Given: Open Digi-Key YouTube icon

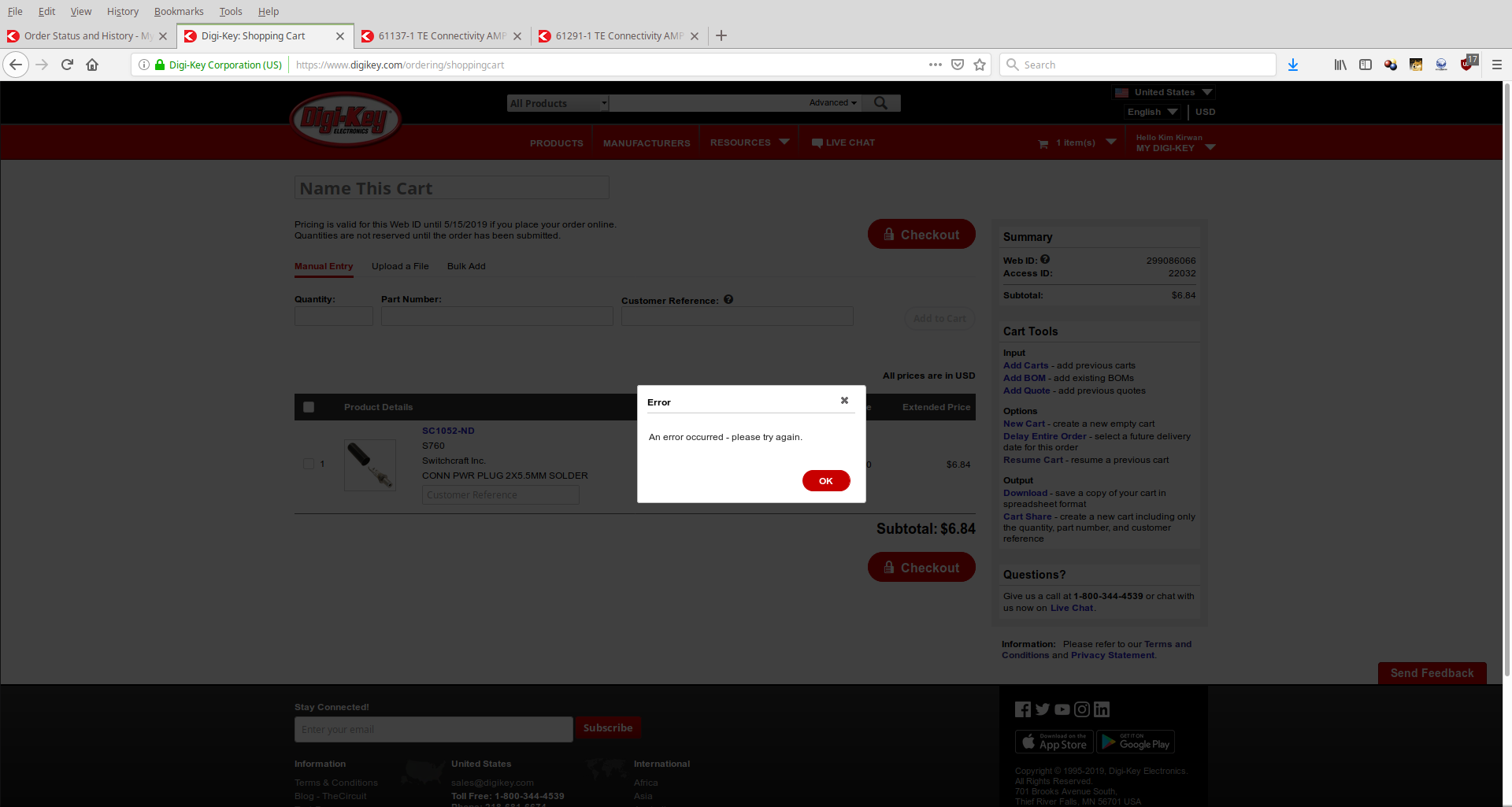Looking at the screenshot, I should 1062,709.
